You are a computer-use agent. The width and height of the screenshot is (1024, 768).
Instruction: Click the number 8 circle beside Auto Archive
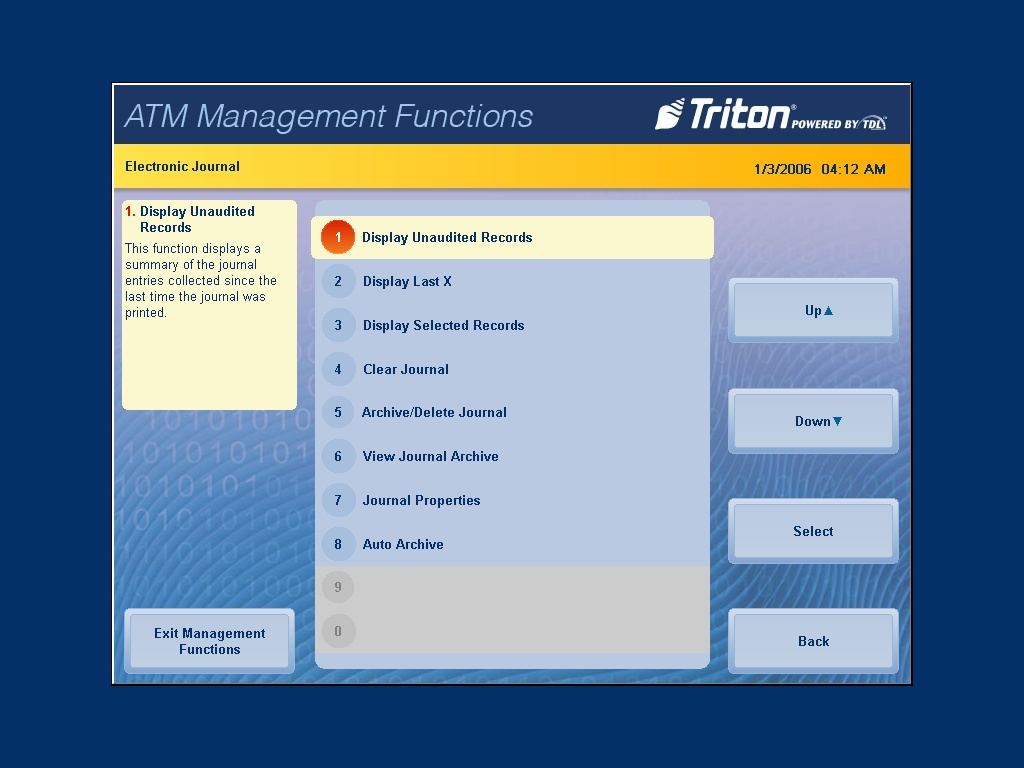point(338,544)
